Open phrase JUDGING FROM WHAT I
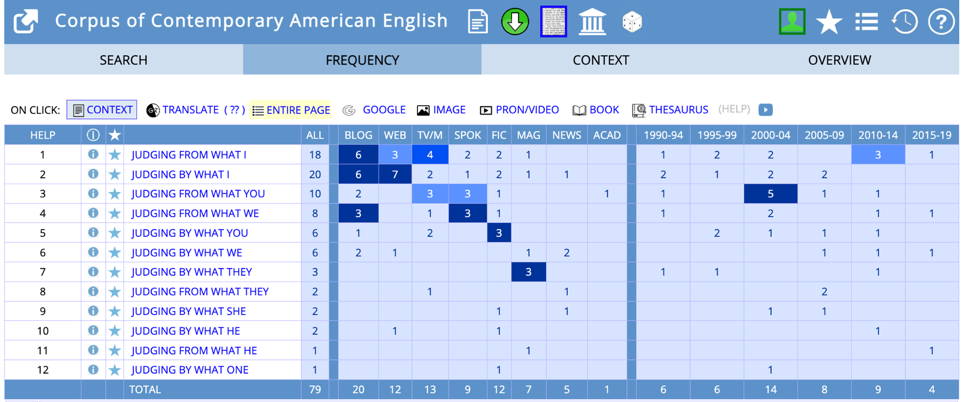The height and width of the screenshot is (402, 964). (189, 155)
